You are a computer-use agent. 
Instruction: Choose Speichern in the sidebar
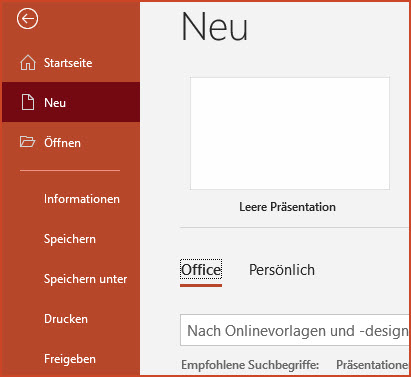click(71, 239)
